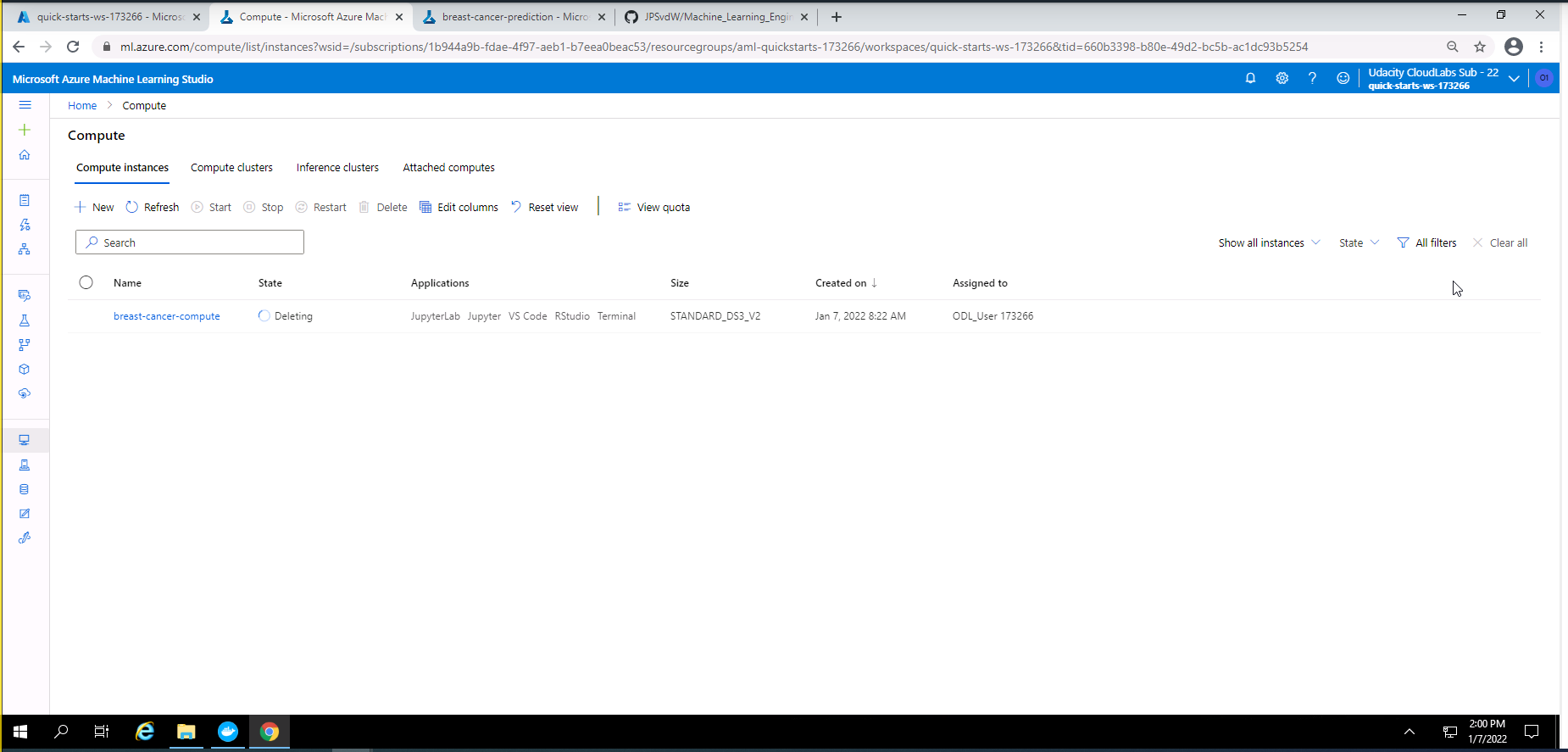Click Chrome bookmark star icon
This screenshot has height=752, width=1568.
[1480, 47]
